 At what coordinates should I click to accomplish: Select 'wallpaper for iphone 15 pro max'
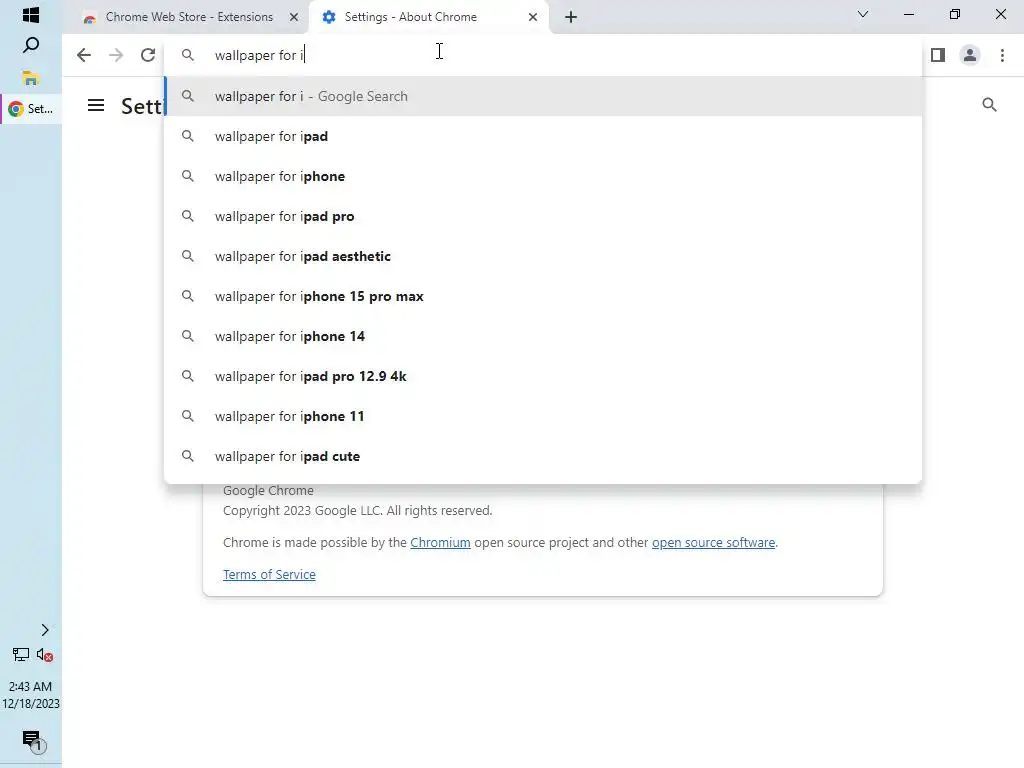click(x=543, y=296)
